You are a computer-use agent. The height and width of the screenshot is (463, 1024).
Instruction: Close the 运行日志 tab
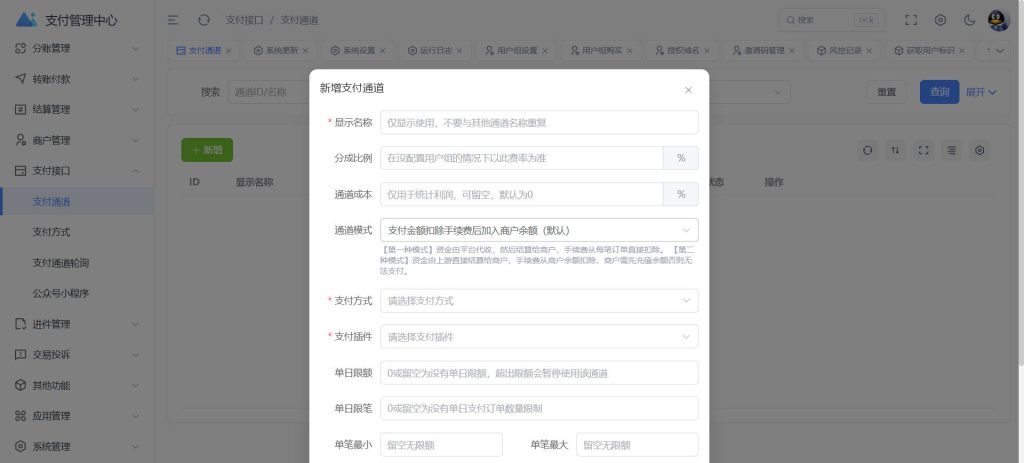460,51
